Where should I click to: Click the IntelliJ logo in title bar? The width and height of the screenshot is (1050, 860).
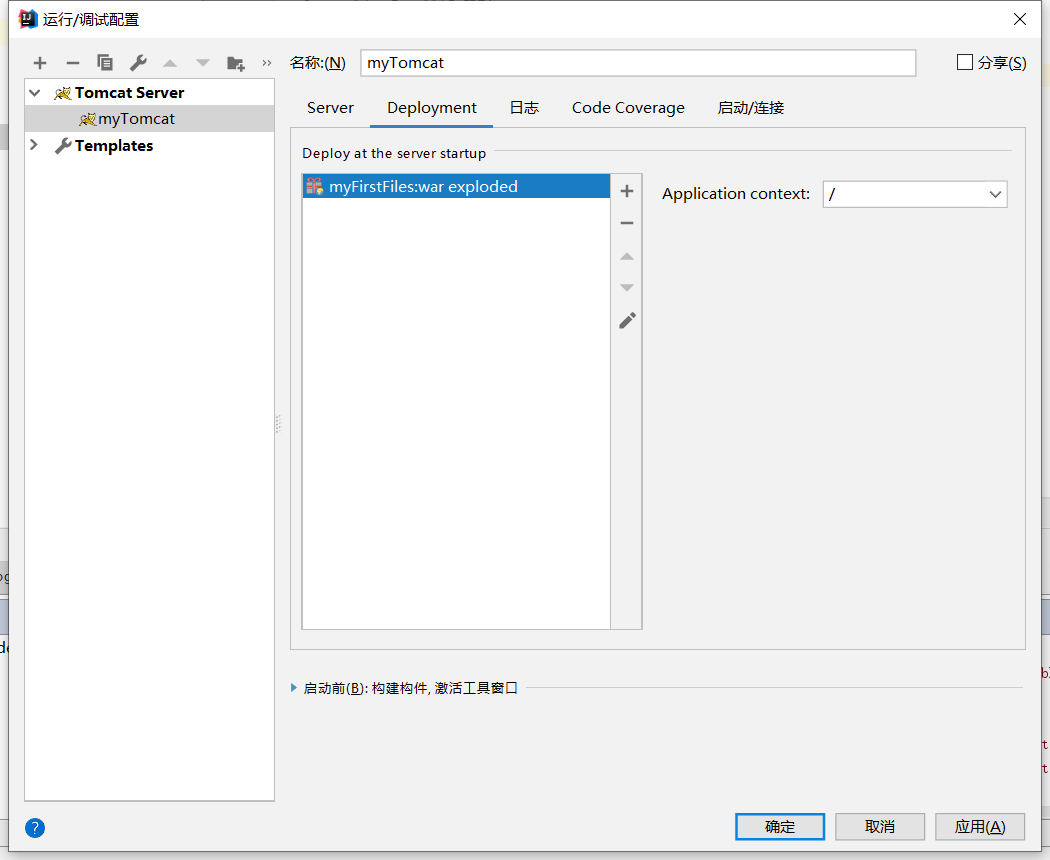point(28,19)
